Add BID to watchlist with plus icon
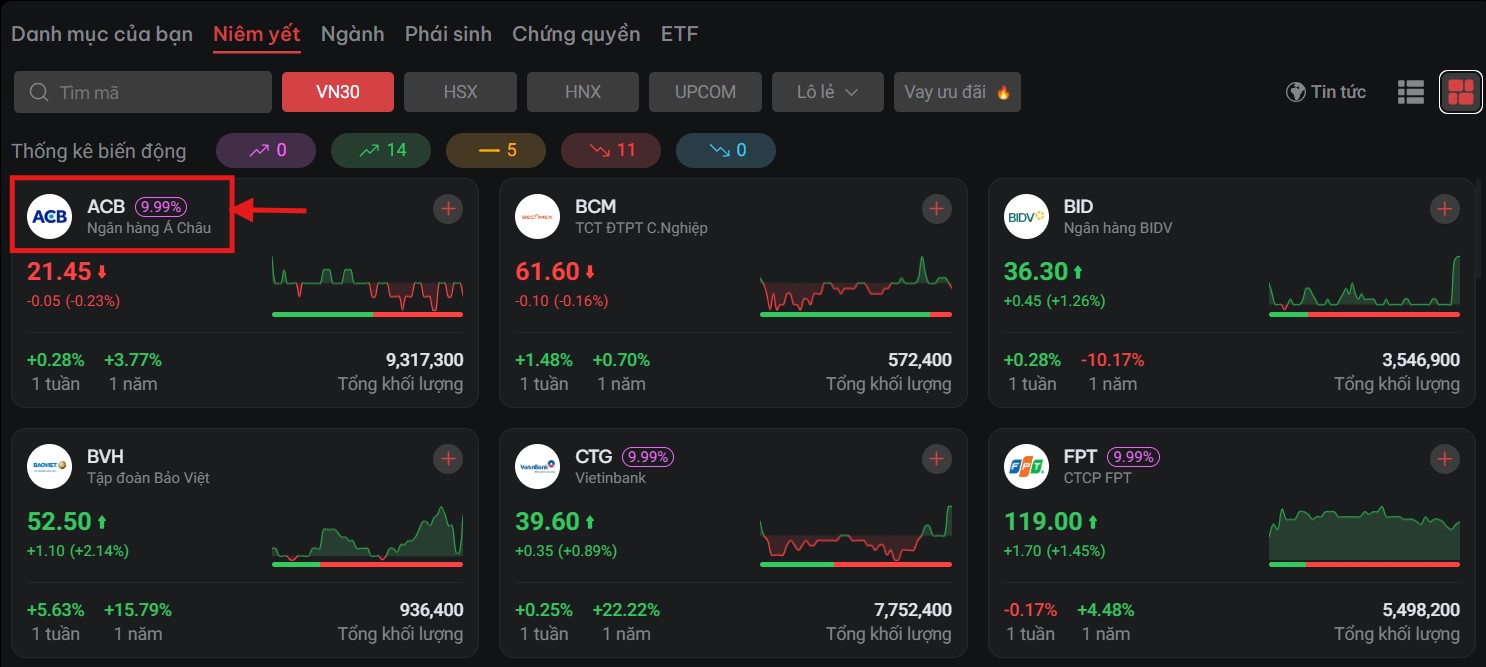 pos(1444,209)
